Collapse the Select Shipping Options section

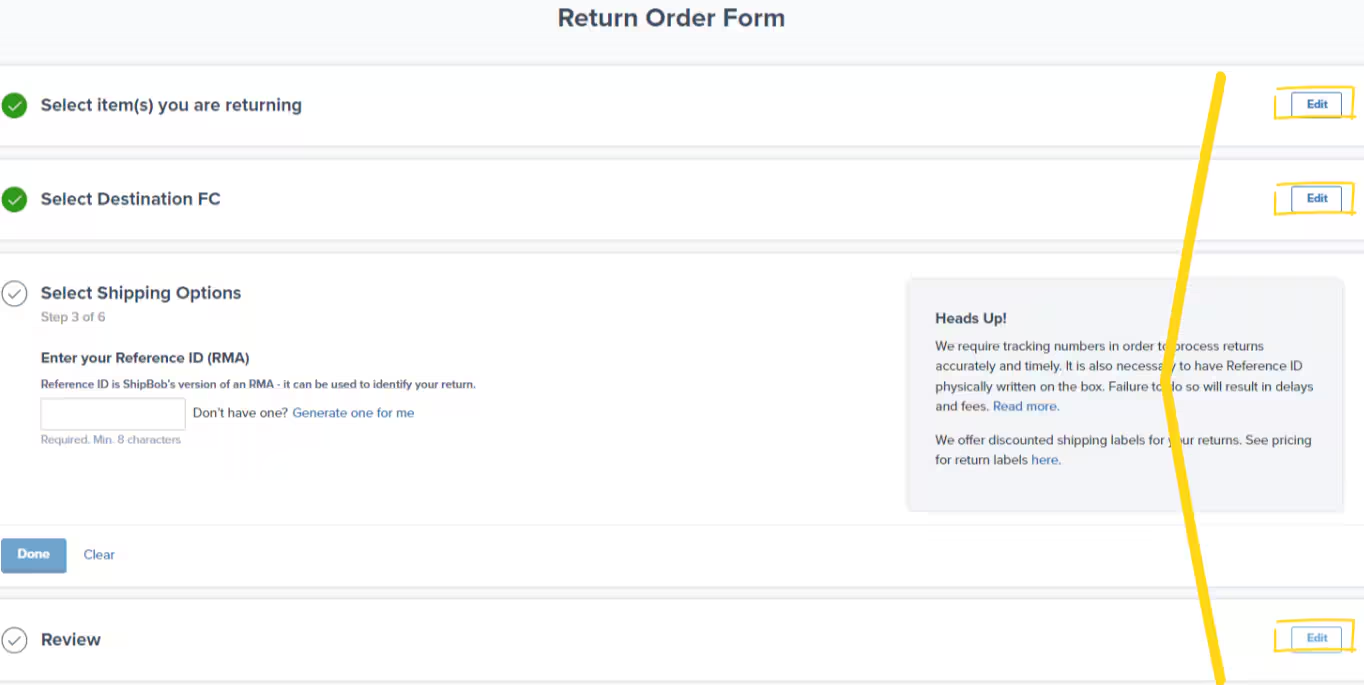140,293
